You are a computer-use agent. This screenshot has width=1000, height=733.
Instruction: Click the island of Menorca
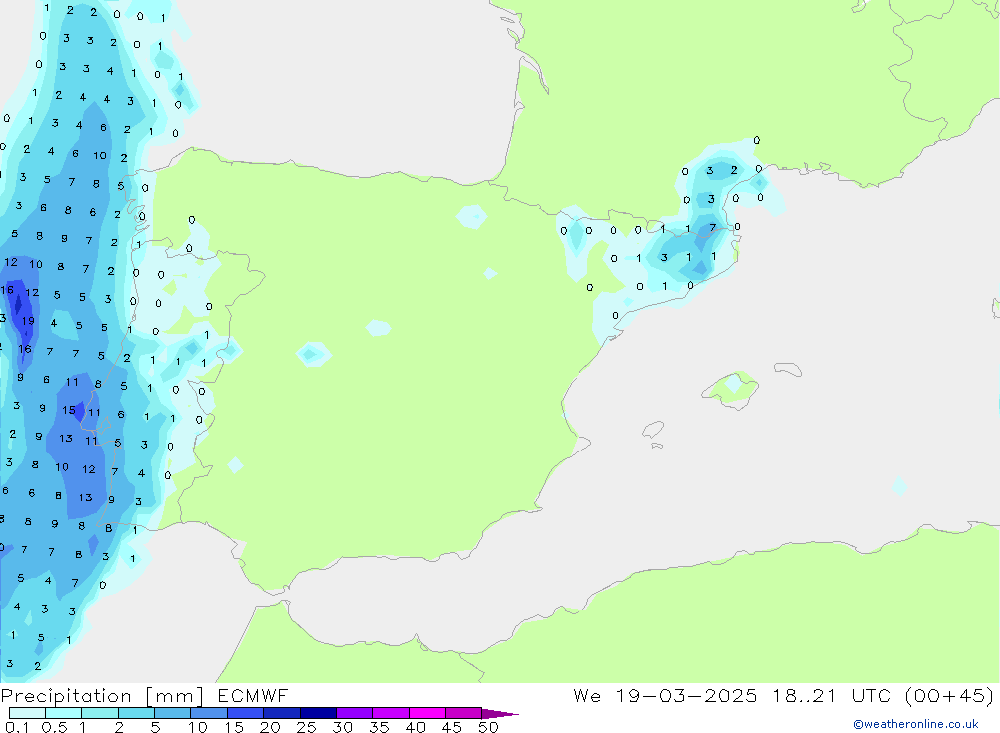(x=787, y=370)
